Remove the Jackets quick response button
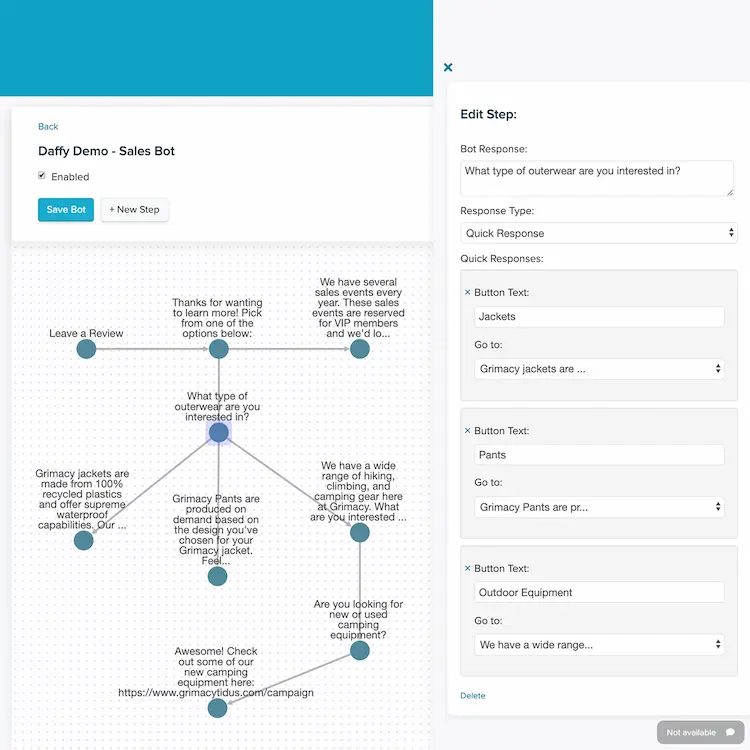The width and height of the screenshot is (750, 750). tap(467, 292)
